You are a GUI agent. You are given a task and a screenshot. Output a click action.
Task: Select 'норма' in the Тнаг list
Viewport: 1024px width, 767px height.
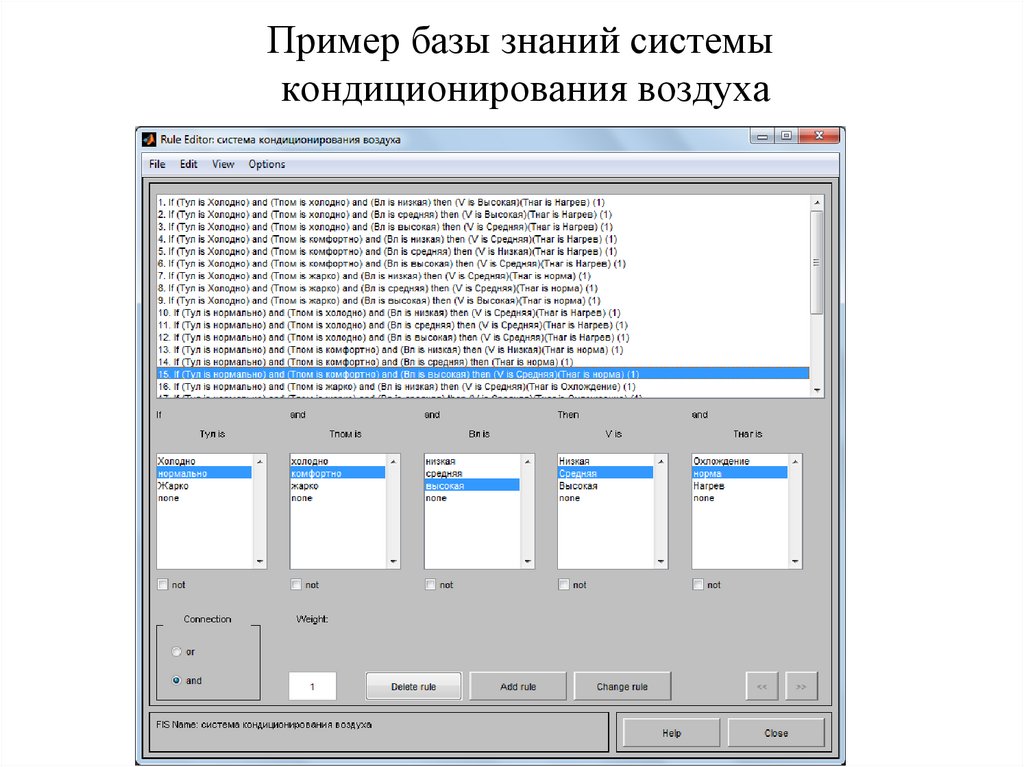coord(740,474)
